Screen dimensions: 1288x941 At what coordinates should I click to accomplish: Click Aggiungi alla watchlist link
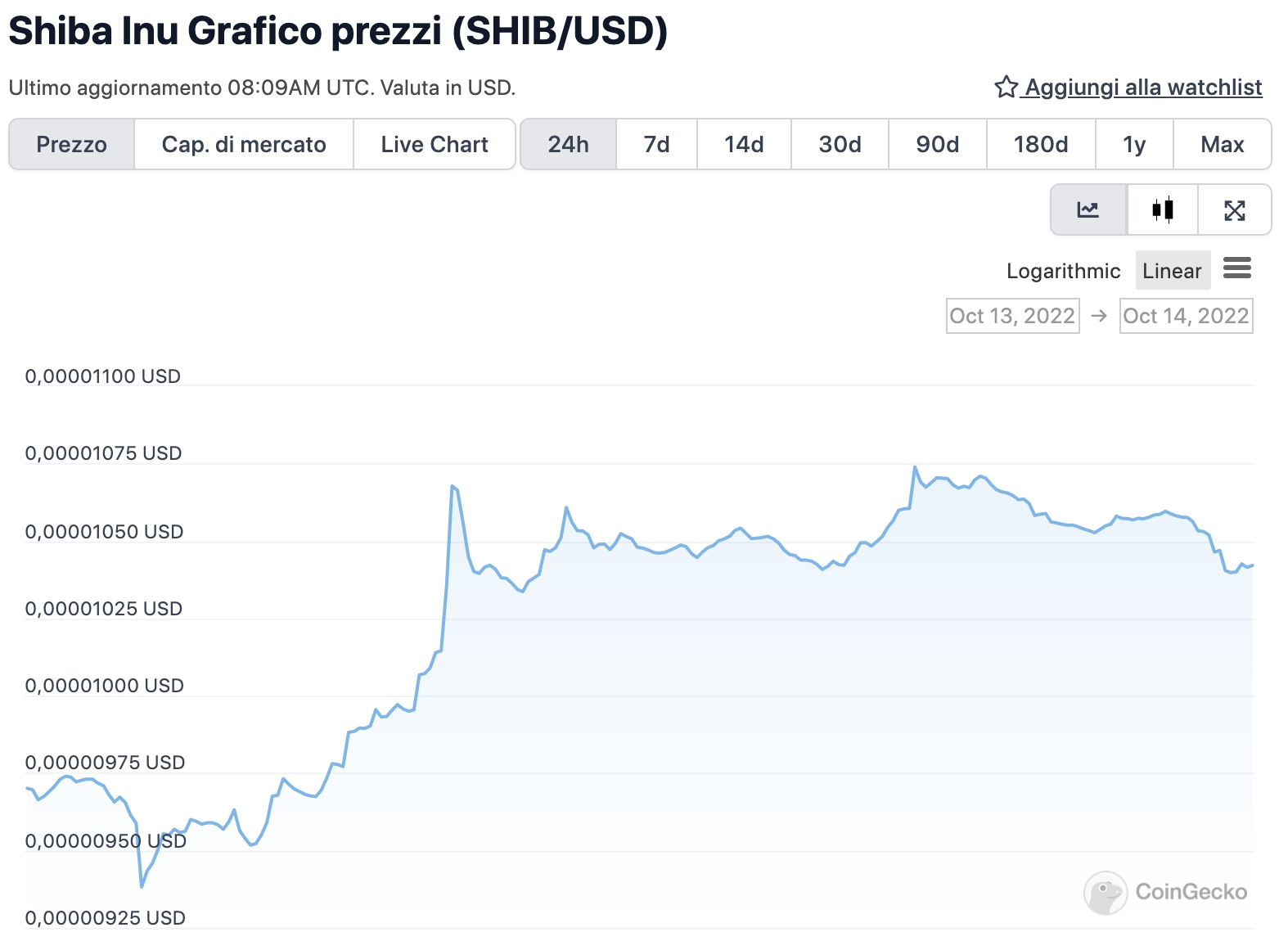pyautogui.click(x=1143, y=88)
